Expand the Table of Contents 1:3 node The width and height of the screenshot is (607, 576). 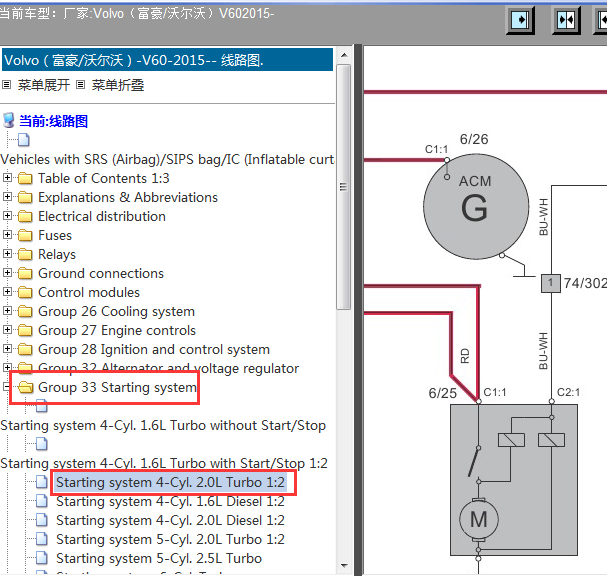click(7, 178)
